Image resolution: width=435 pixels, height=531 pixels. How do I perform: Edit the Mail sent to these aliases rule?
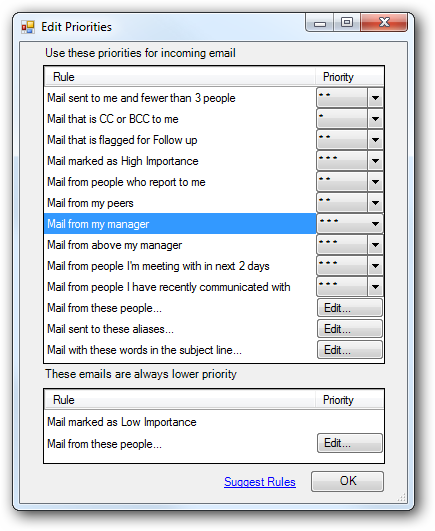[350, 329]
